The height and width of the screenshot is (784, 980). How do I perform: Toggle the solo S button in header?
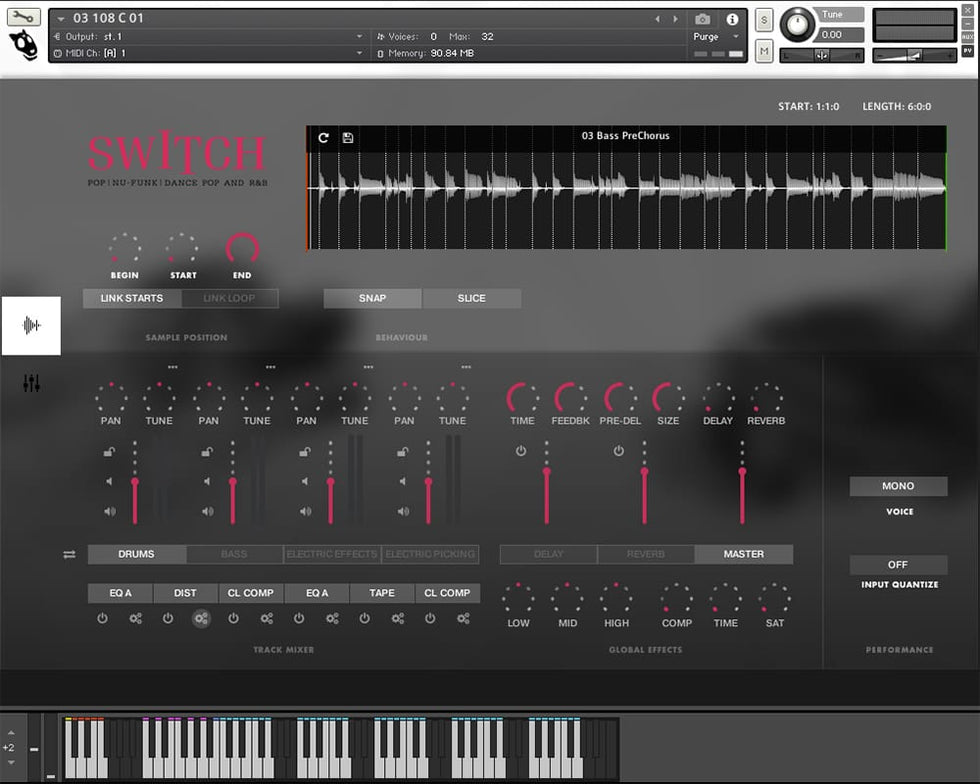click(764, 20)
